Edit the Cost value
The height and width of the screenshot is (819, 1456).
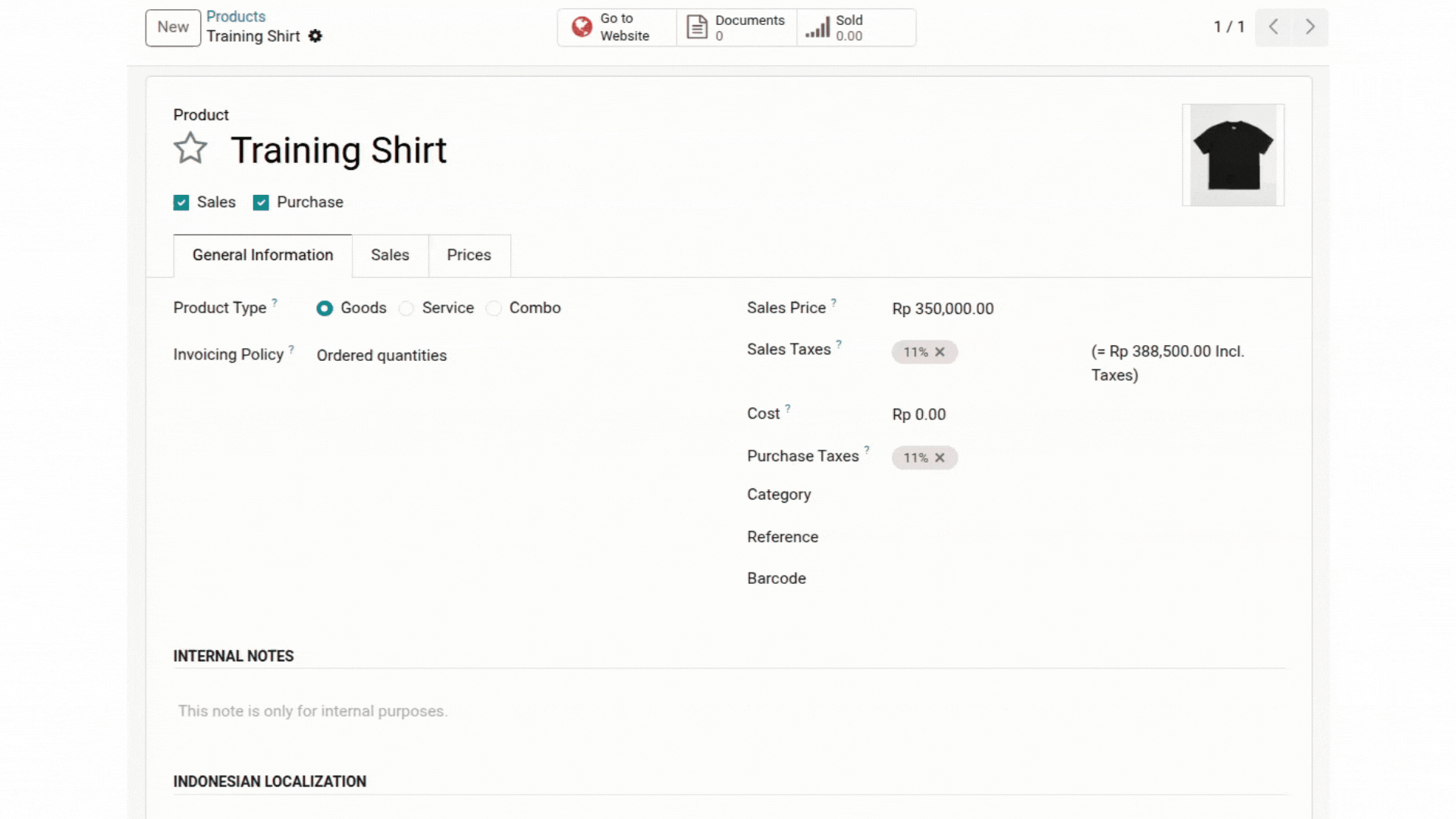919,415
